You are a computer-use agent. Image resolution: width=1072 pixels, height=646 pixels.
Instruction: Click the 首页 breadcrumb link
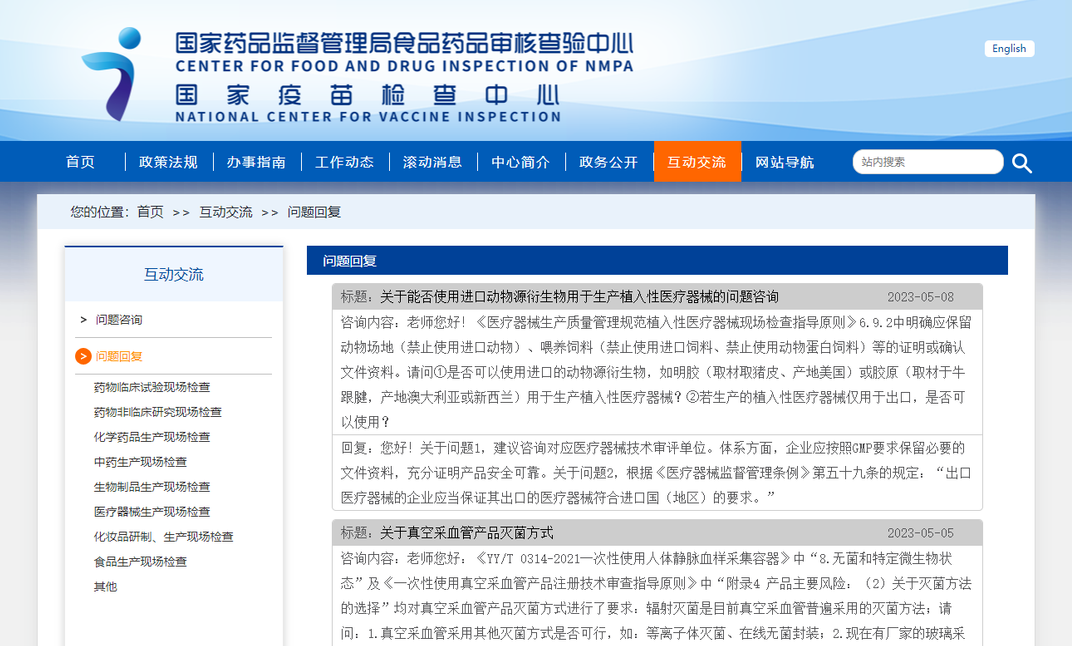click(x=150, y=212)
